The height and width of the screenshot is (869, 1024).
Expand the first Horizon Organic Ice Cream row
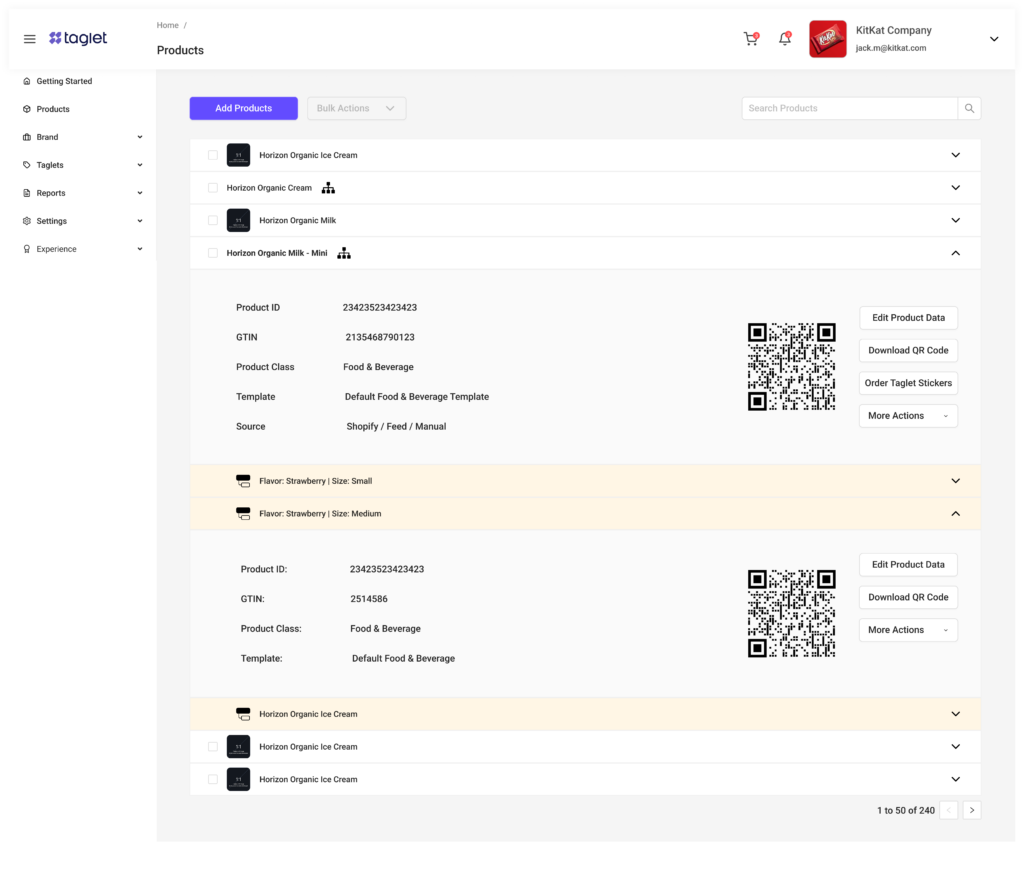(x=955, y=155)
